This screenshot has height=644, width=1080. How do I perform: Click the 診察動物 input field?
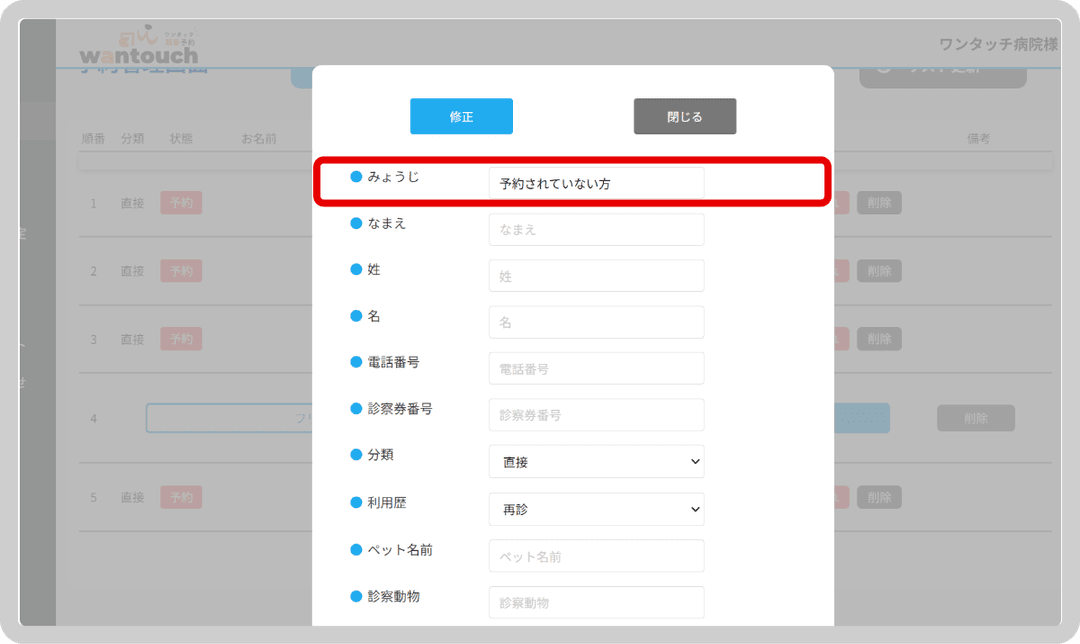(x=596, y=602)
